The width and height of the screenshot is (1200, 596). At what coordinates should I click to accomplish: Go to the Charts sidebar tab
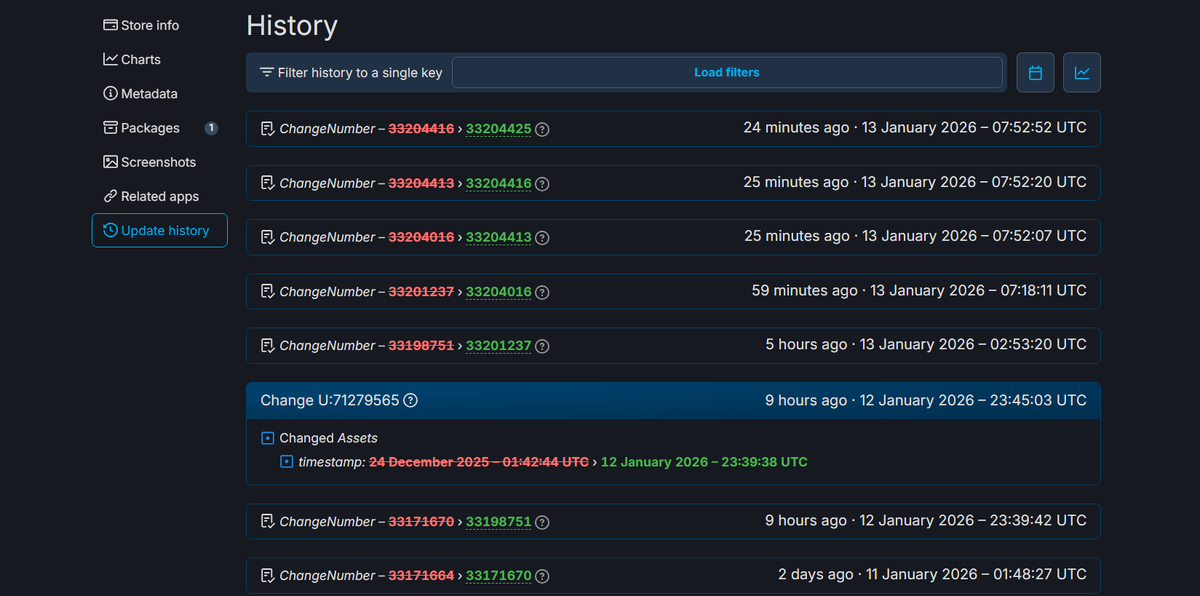(x=132, y=59)
